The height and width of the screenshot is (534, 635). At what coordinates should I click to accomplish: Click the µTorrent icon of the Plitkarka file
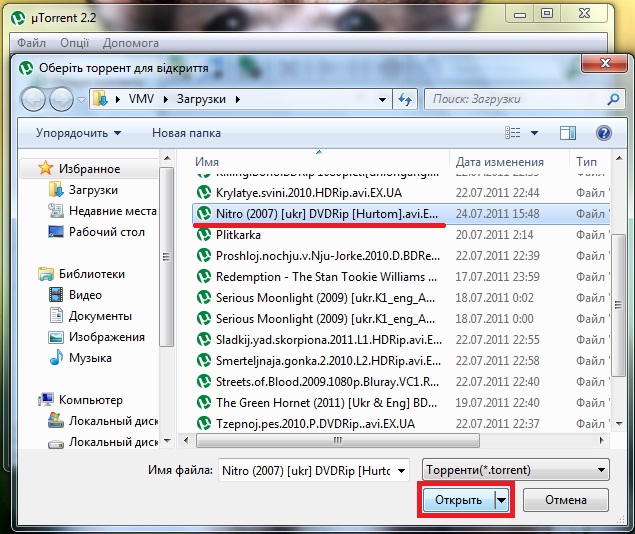tap(204, 234)
